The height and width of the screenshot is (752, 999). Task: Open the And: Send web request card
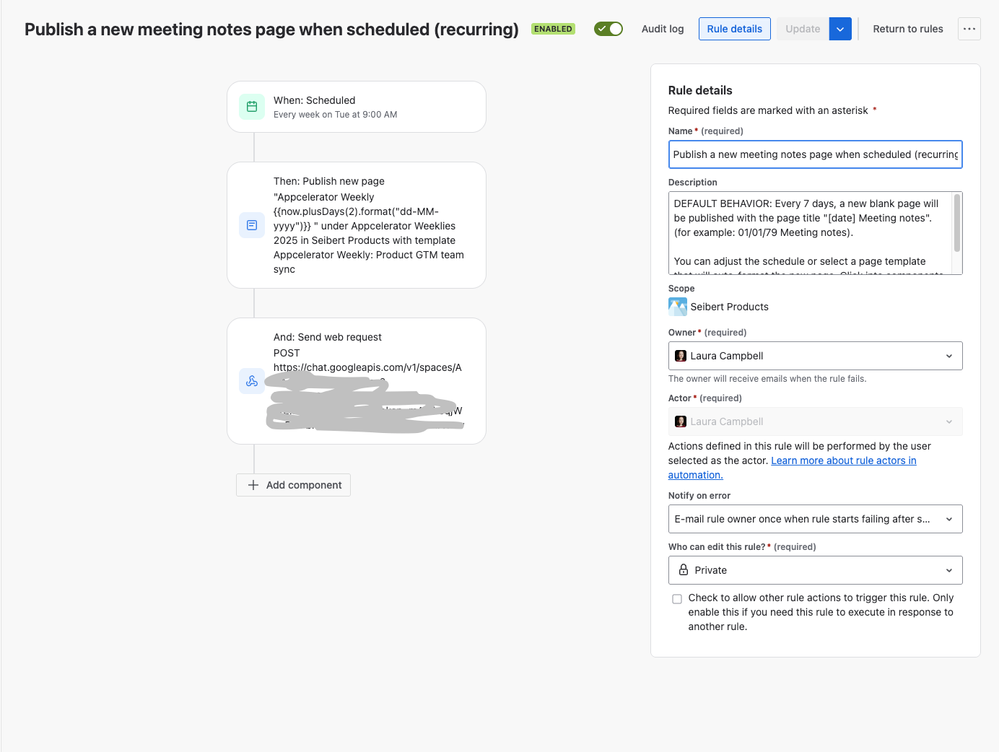click(356, 381)
